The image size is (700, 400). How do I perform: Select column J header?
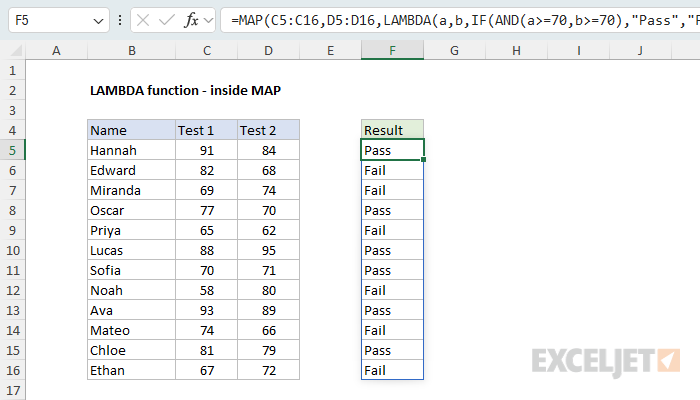640,50
